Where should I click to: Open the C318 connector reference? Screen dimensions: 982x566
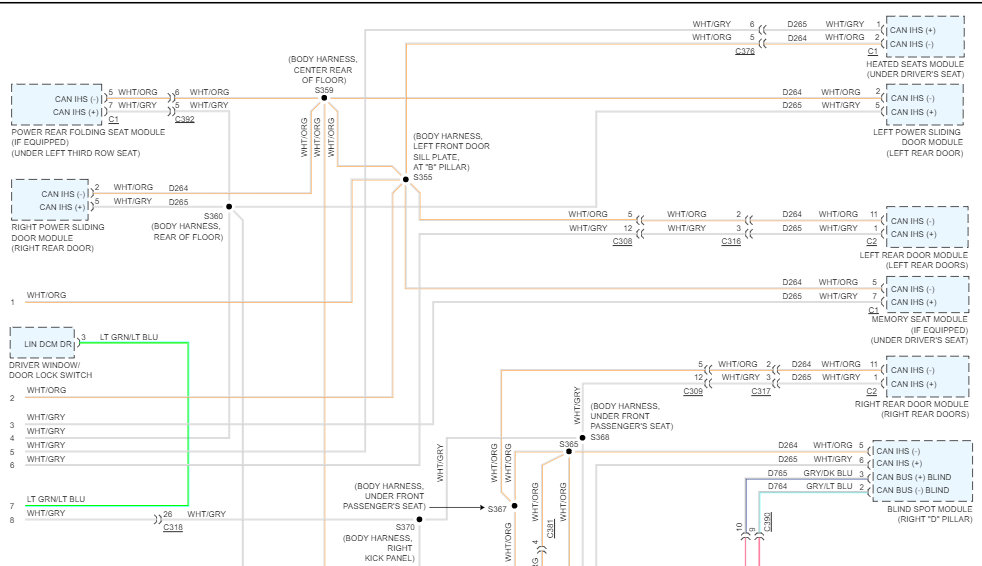(x=173, y=527)
